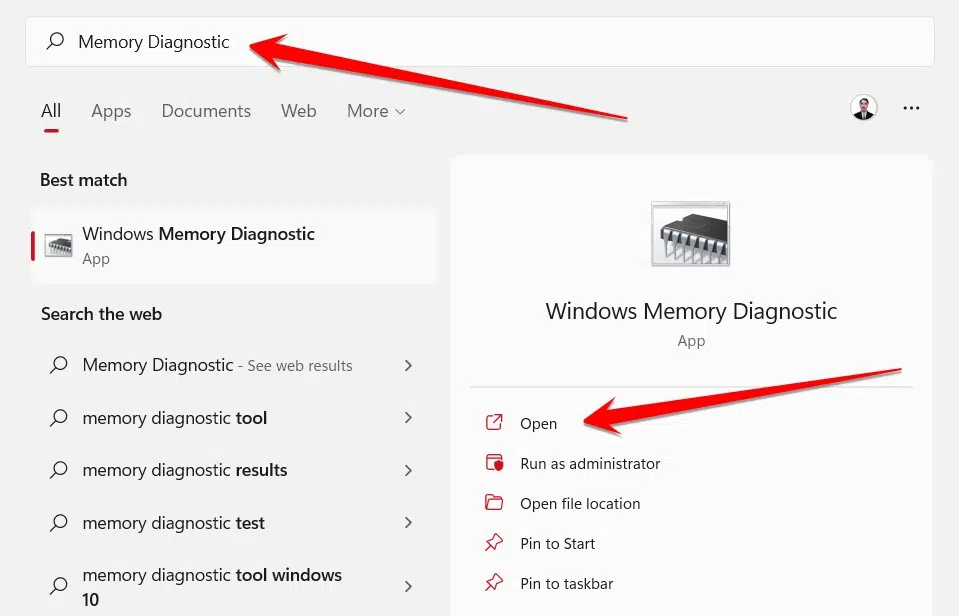Click the Run as administrator shield icon
This screenshot has height=616, width=959.
click(x=494, y=463)
